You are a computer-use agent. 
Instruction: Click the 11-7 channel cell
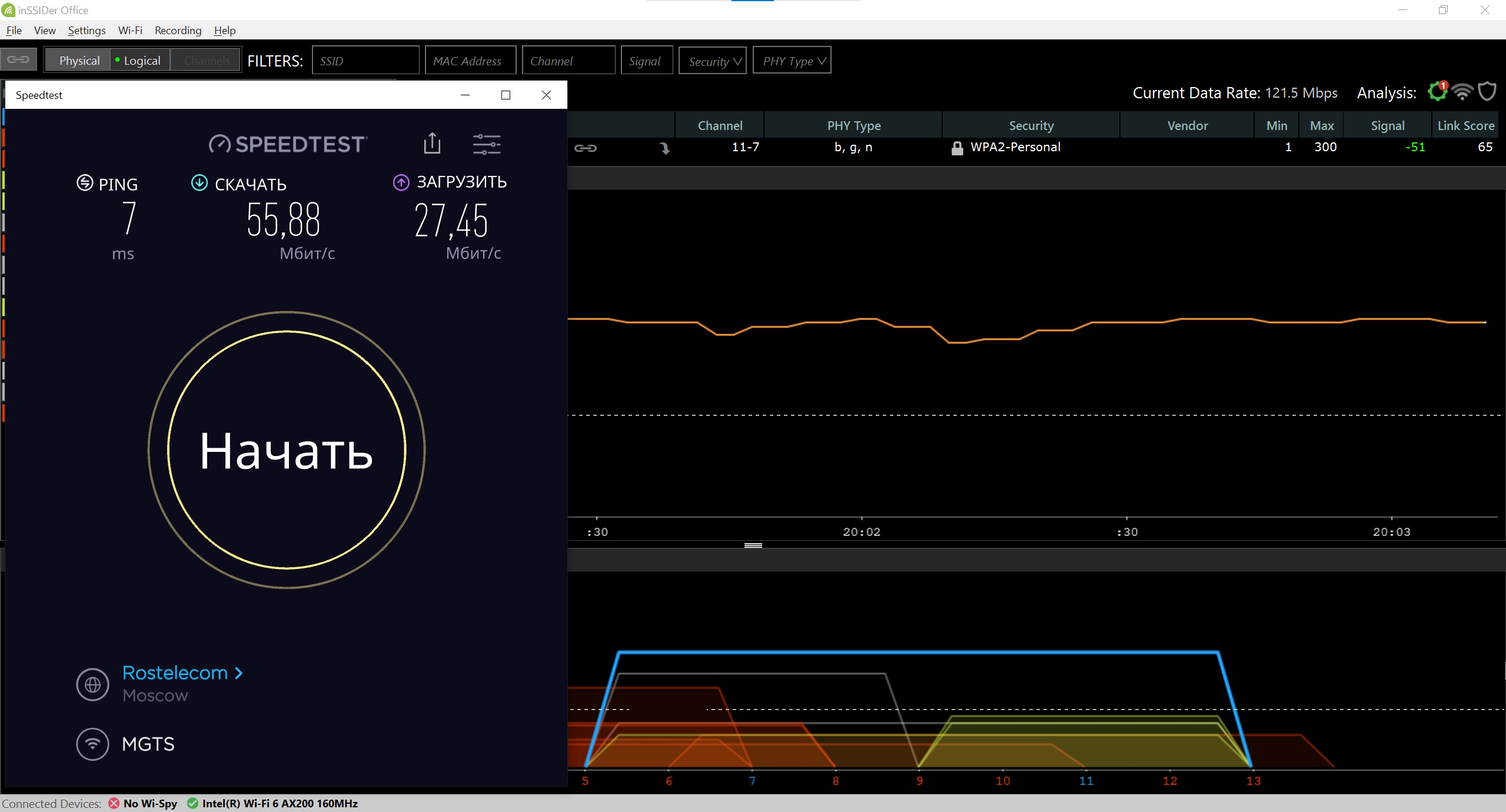point(745,147)
